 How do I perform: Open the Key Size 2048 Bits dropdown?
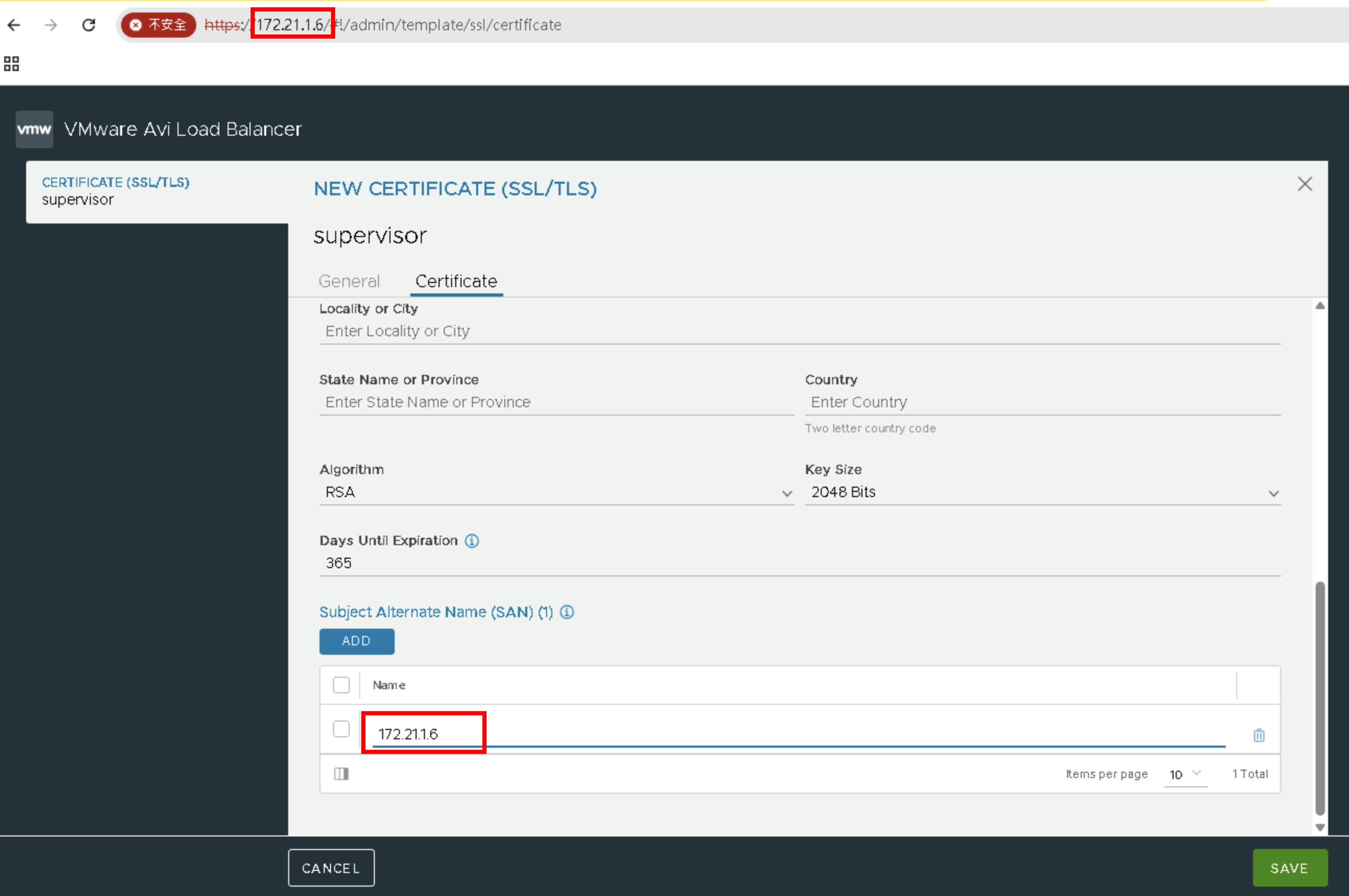tap(1043, 492)
